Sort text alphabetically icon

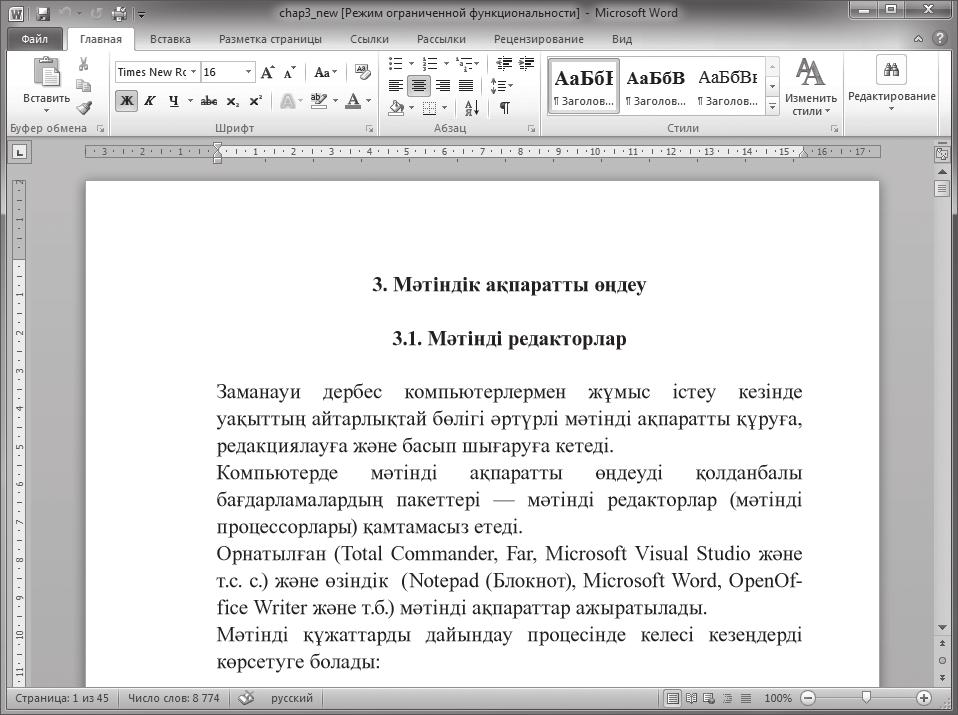[x=472, y=108]
